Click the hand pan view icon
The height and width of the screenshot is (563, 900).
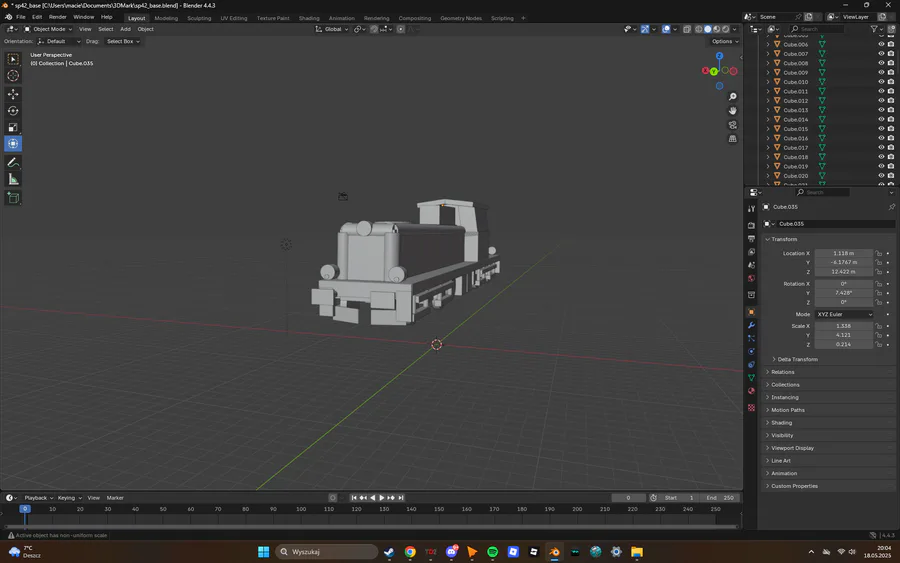[x=732, y=111]
